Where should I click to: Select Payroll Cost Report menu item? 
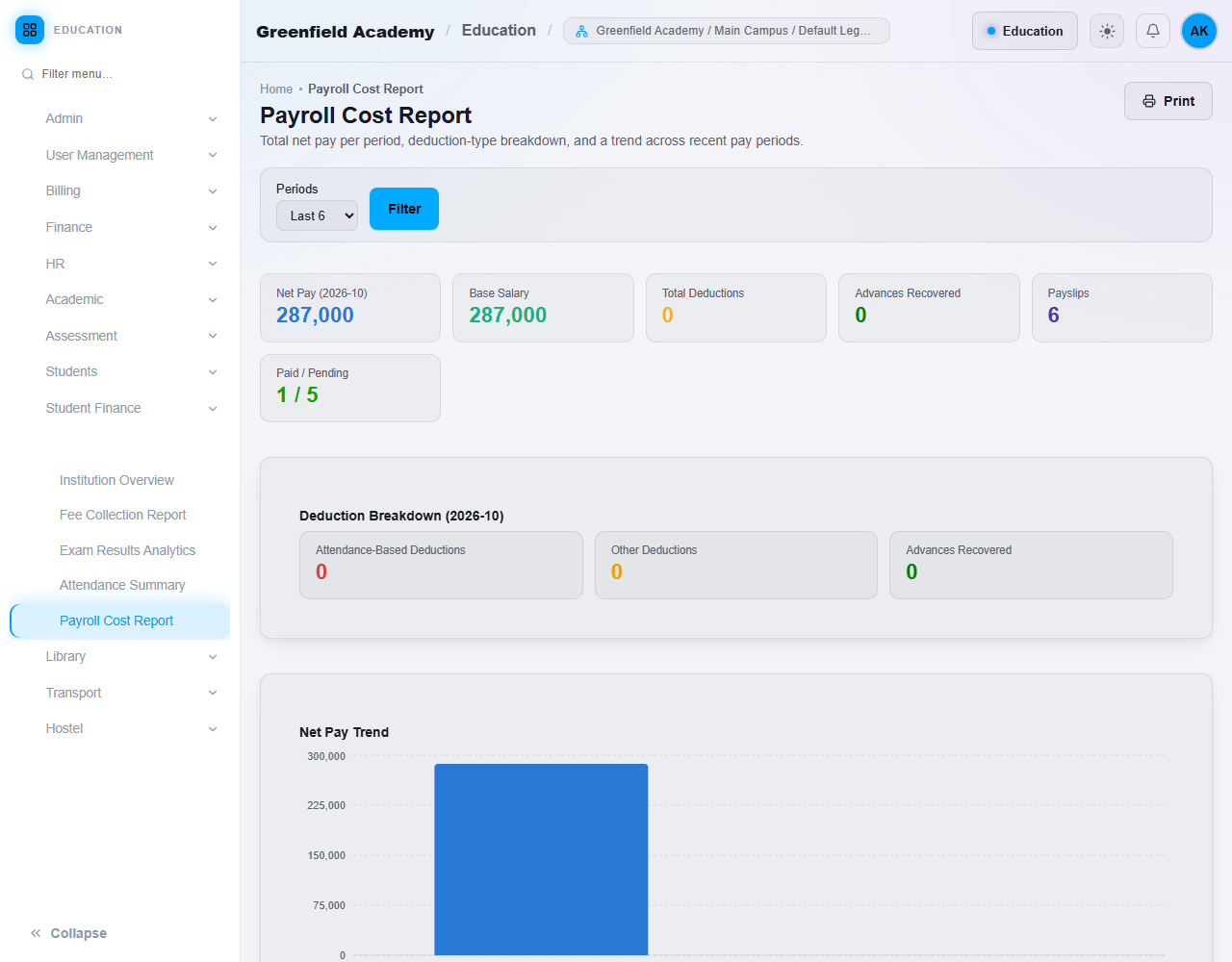click(120, 620)
